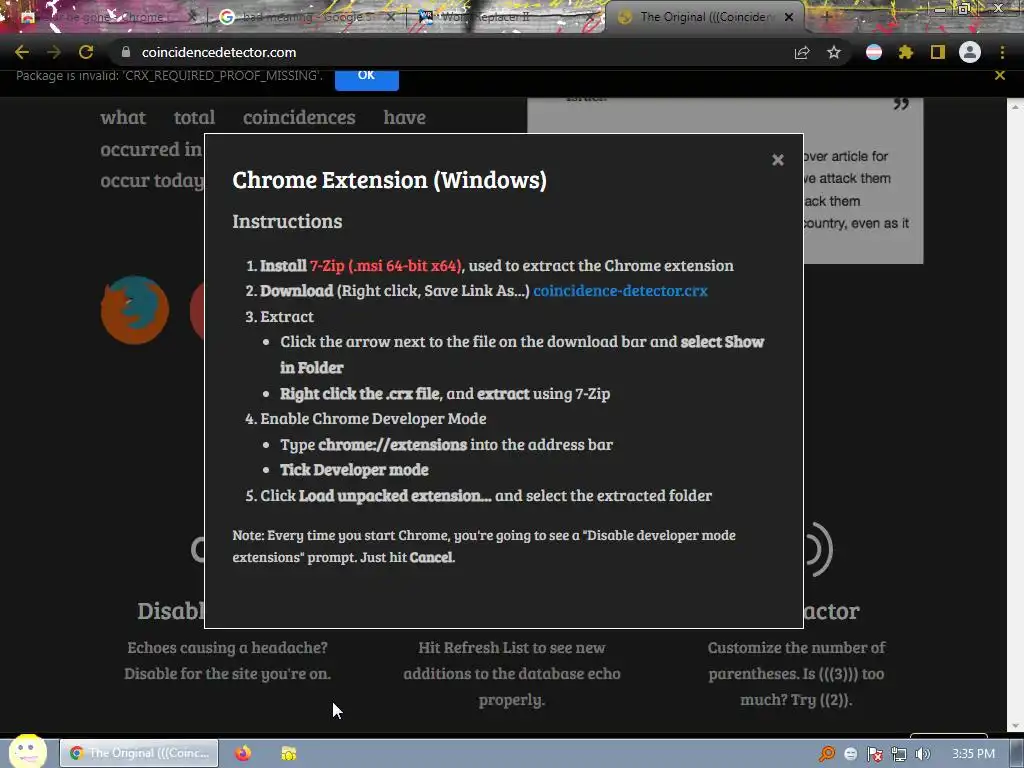Open the Extensions puzzle piece menu
The image size is (1024, 768).
click(906, 52)
